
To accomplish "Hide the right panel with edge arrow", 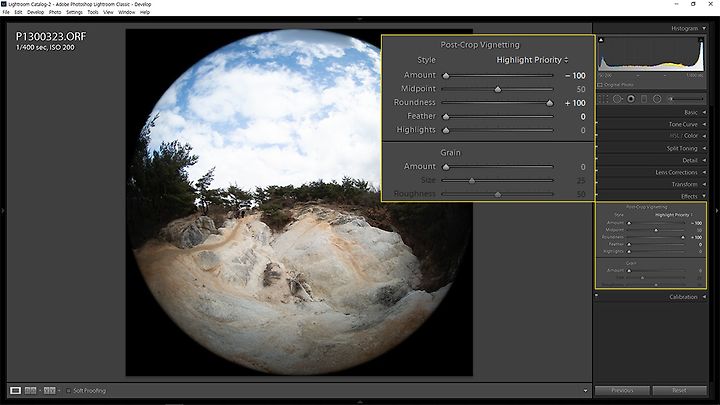I will (717, 211).
